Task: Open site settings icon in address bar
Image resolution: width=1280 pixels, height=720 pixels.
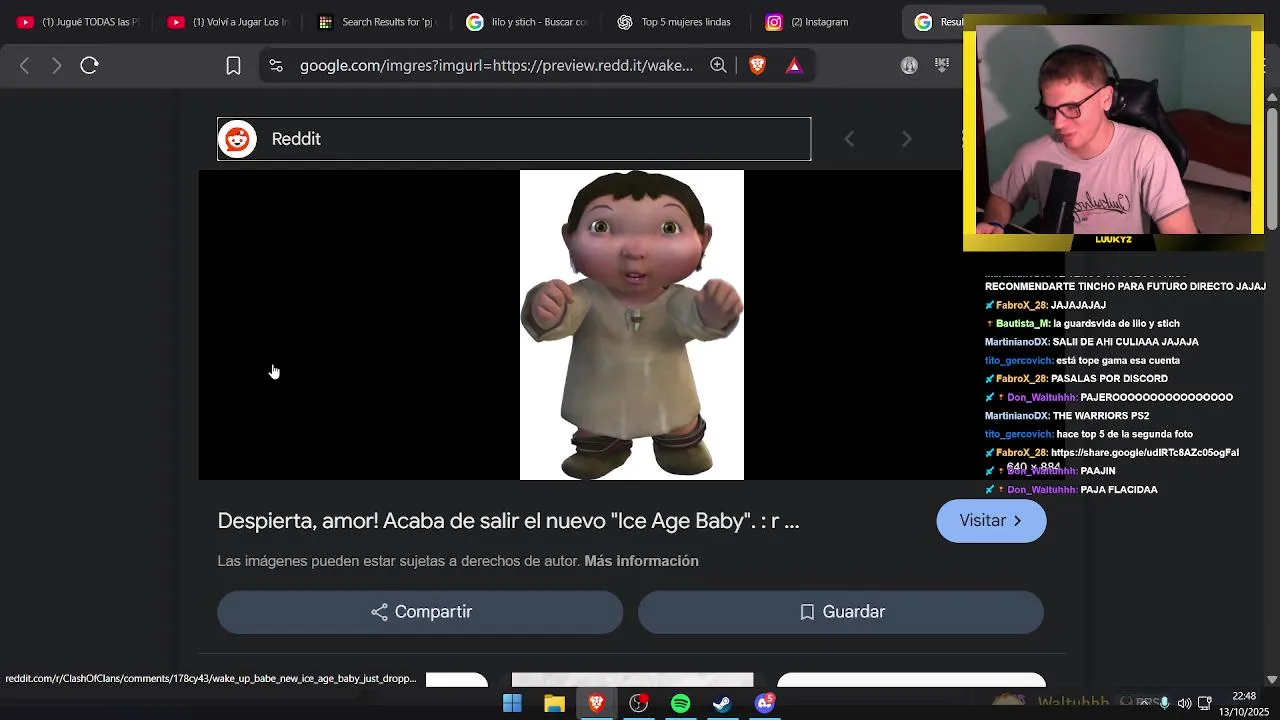Action: coord(276,66)
